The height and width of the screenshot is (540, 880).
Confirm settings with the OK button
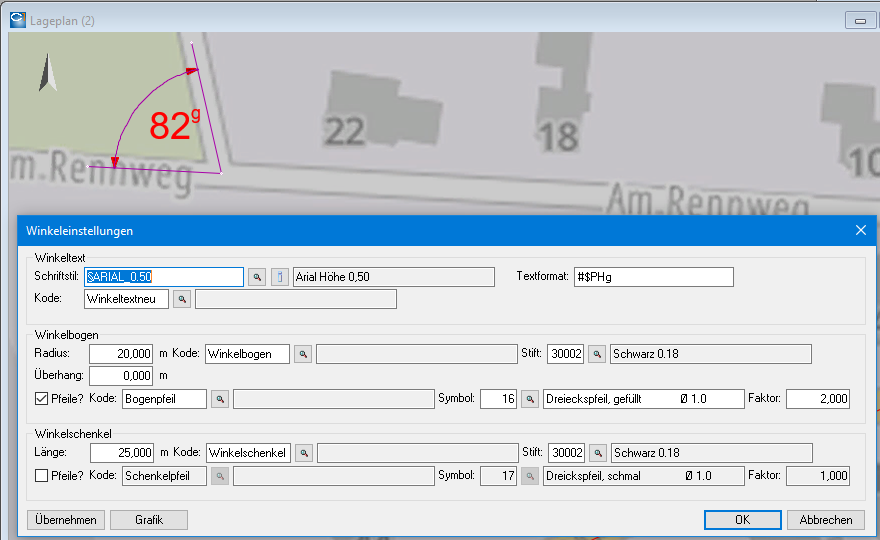pos(742,520)
